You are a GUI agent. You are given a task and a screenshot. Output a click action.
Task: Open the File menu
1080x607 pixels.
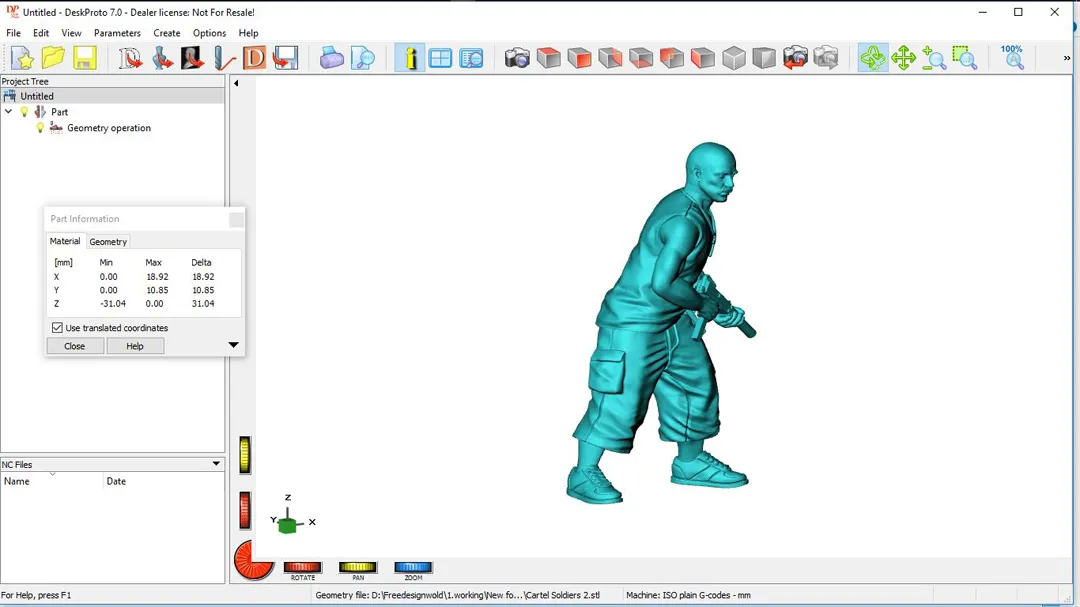tap(13, 33)
